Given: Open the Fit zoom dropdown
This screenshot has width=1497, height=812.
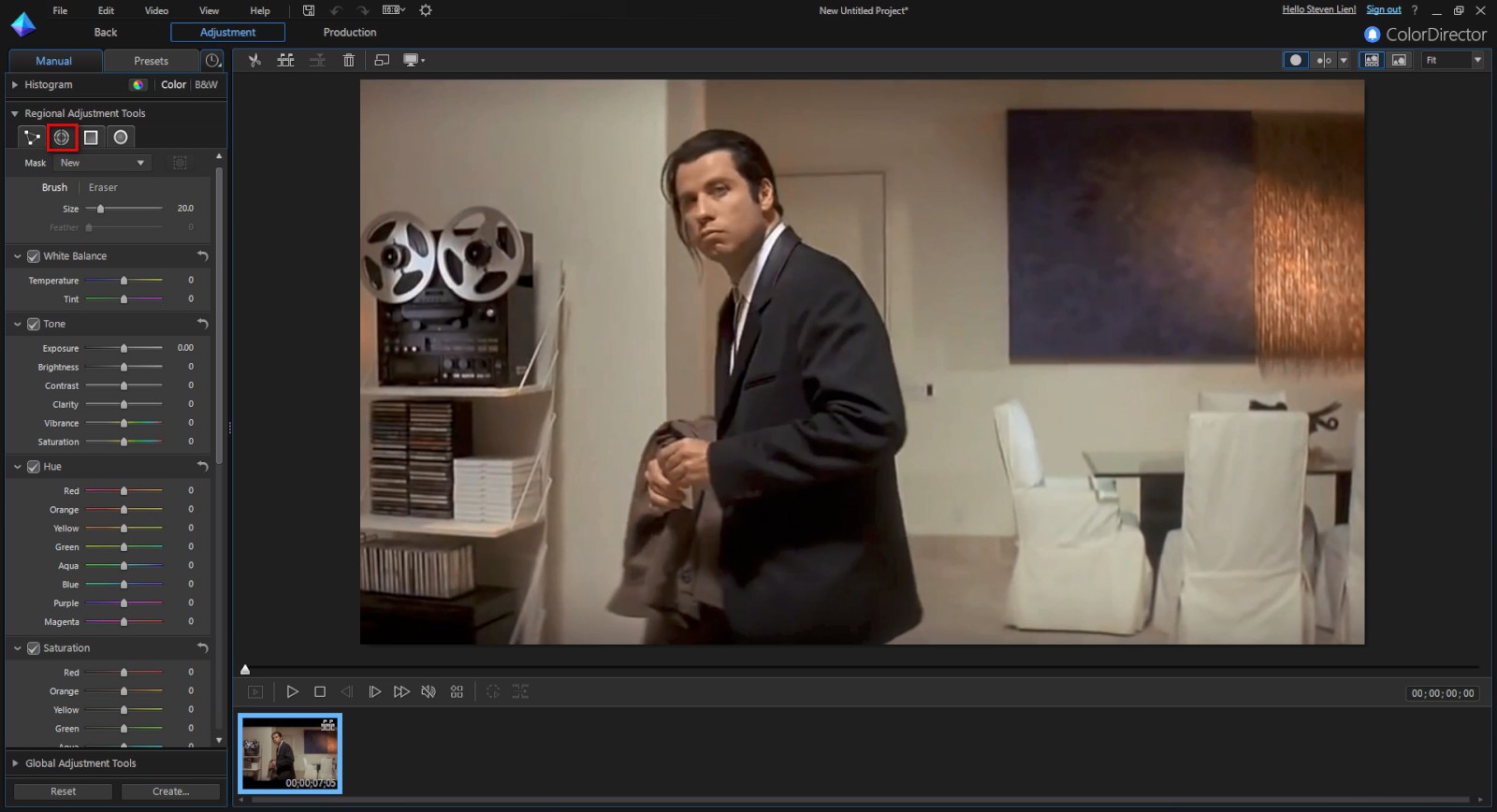Looking at the screenshot, I should tap(1453, 60).
